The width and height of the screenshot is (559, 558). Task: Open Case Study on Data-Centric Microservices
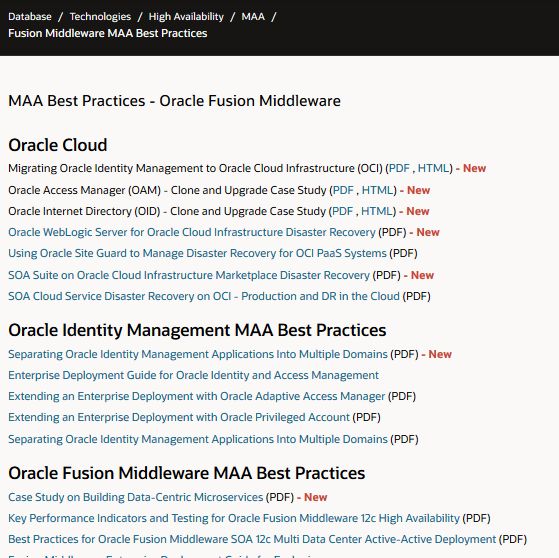(x=135, y=497)
